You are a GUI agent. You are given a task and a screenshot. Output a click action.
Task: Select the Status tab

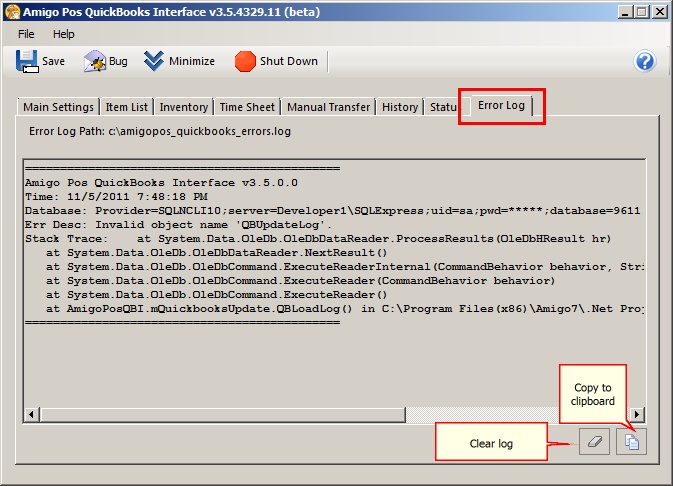[x=443, y=107]
